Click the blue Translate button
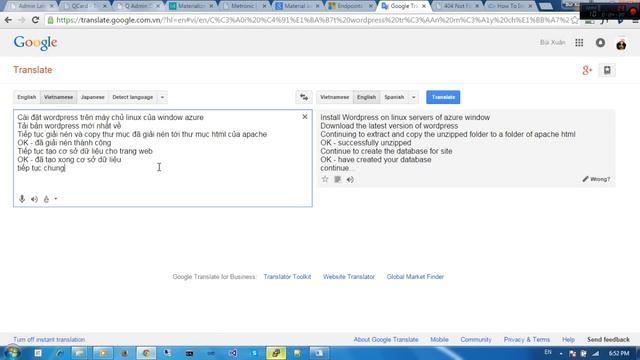This screenshot has width=640, height=360. (443, 97)
